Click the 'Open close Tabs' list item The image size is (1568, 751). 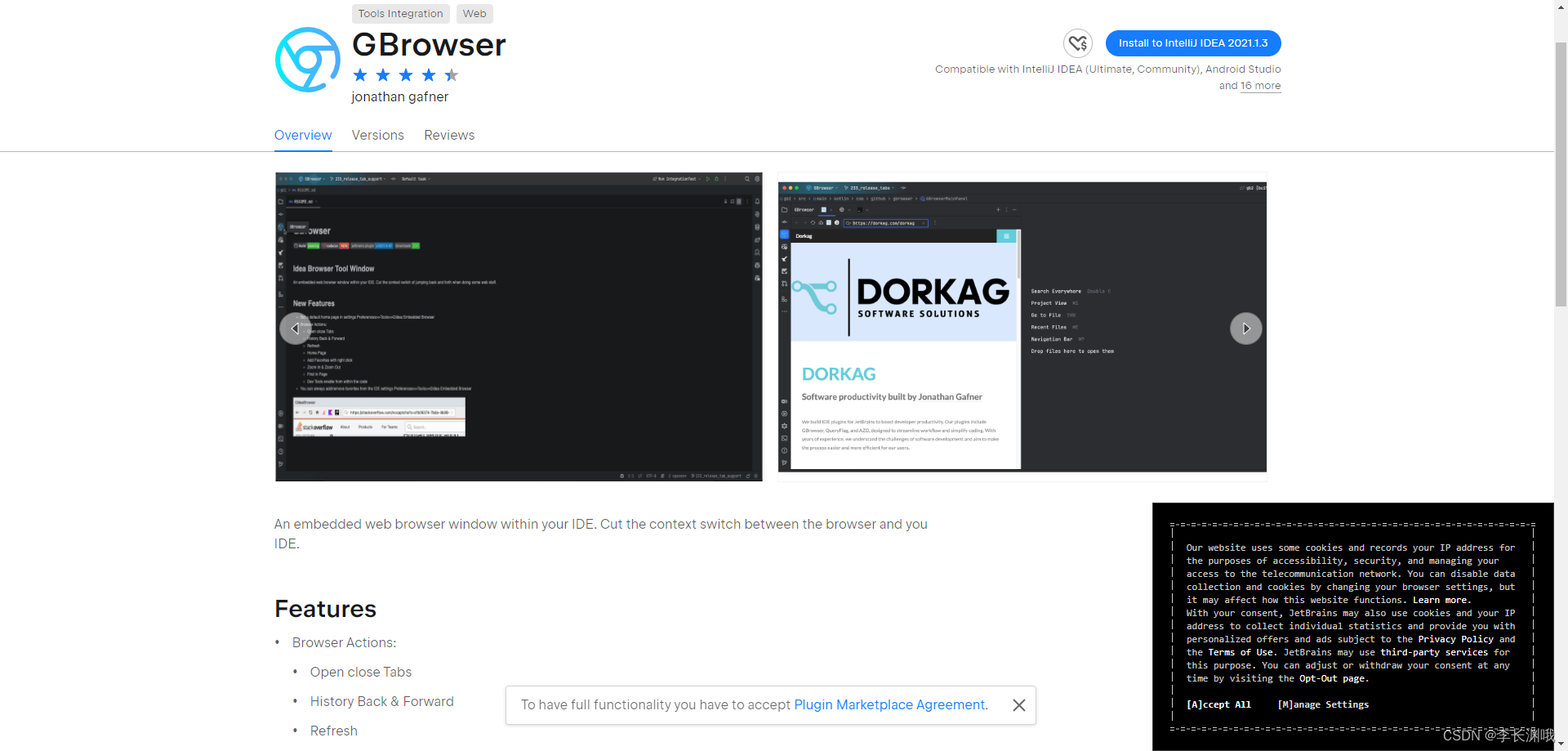coord(361,673)
